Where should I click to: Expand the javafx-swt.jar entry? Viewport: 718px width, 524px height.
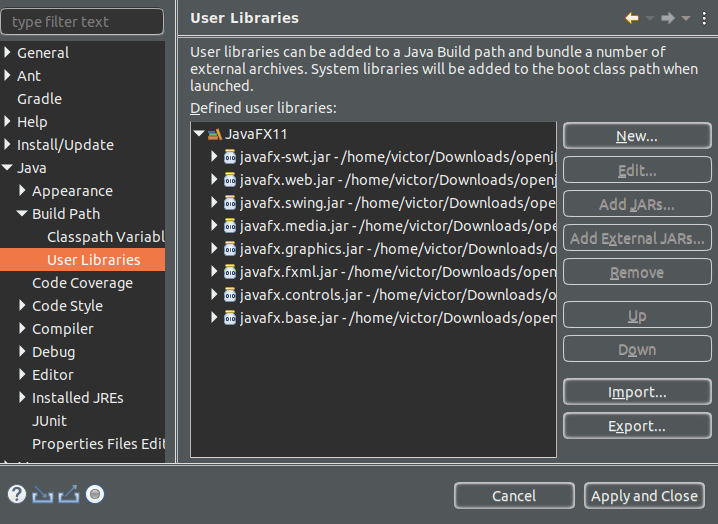[214, 157]
